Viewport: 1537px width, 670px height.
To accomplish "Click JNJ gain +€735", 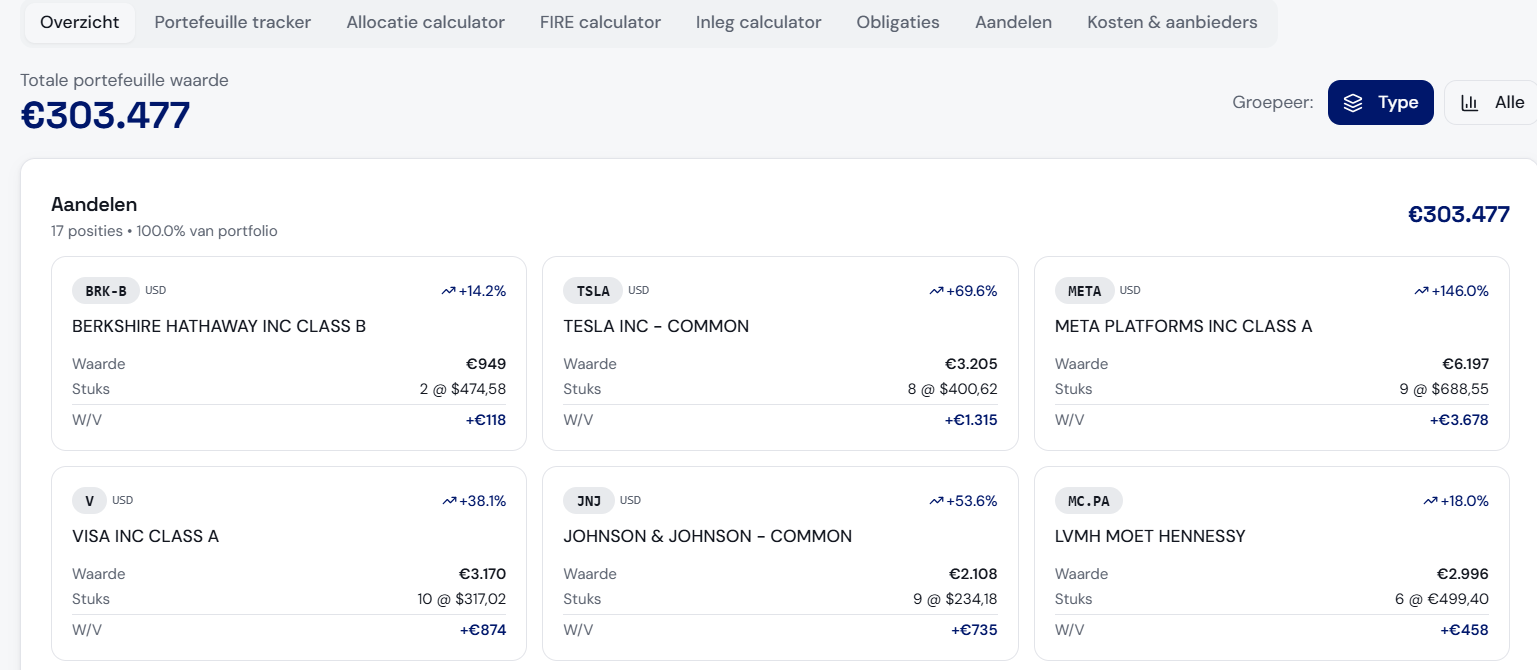I will click(x=974, y=630).
